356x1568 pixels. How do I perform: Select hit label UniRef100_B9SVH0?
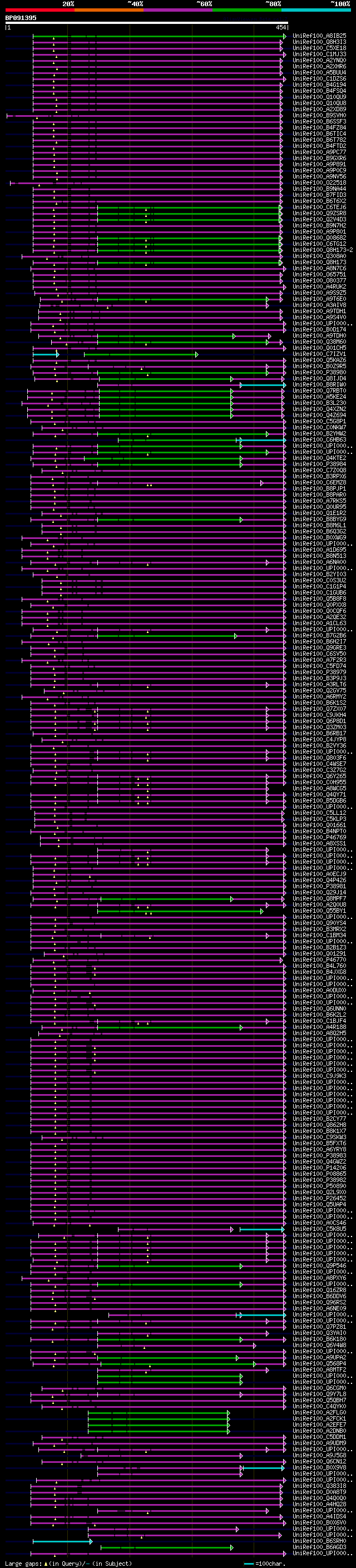pos(319,115)
